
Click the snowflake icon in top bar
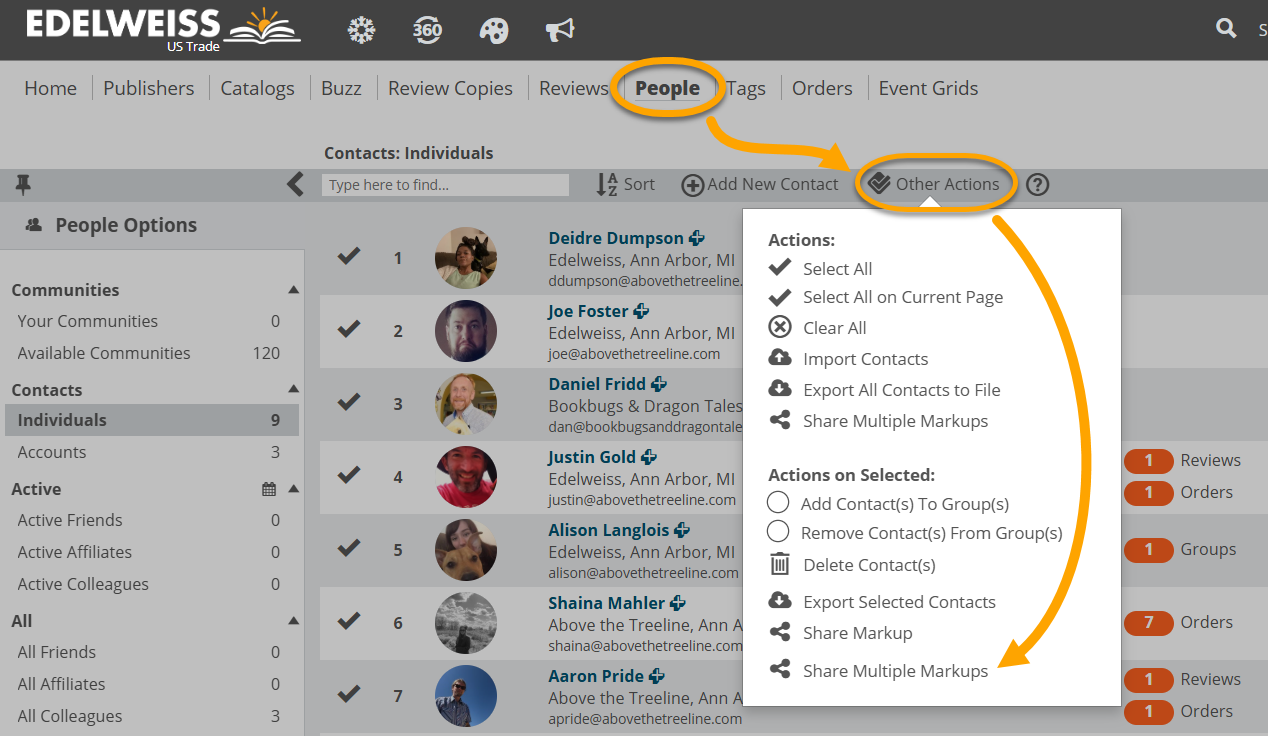point(361,30)
